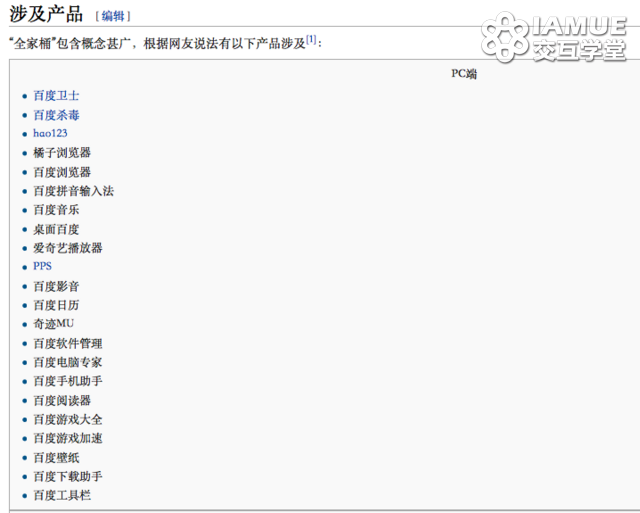Select the 百度电脑专家 list item
The image size is (640, 513).
coord(68,362)
